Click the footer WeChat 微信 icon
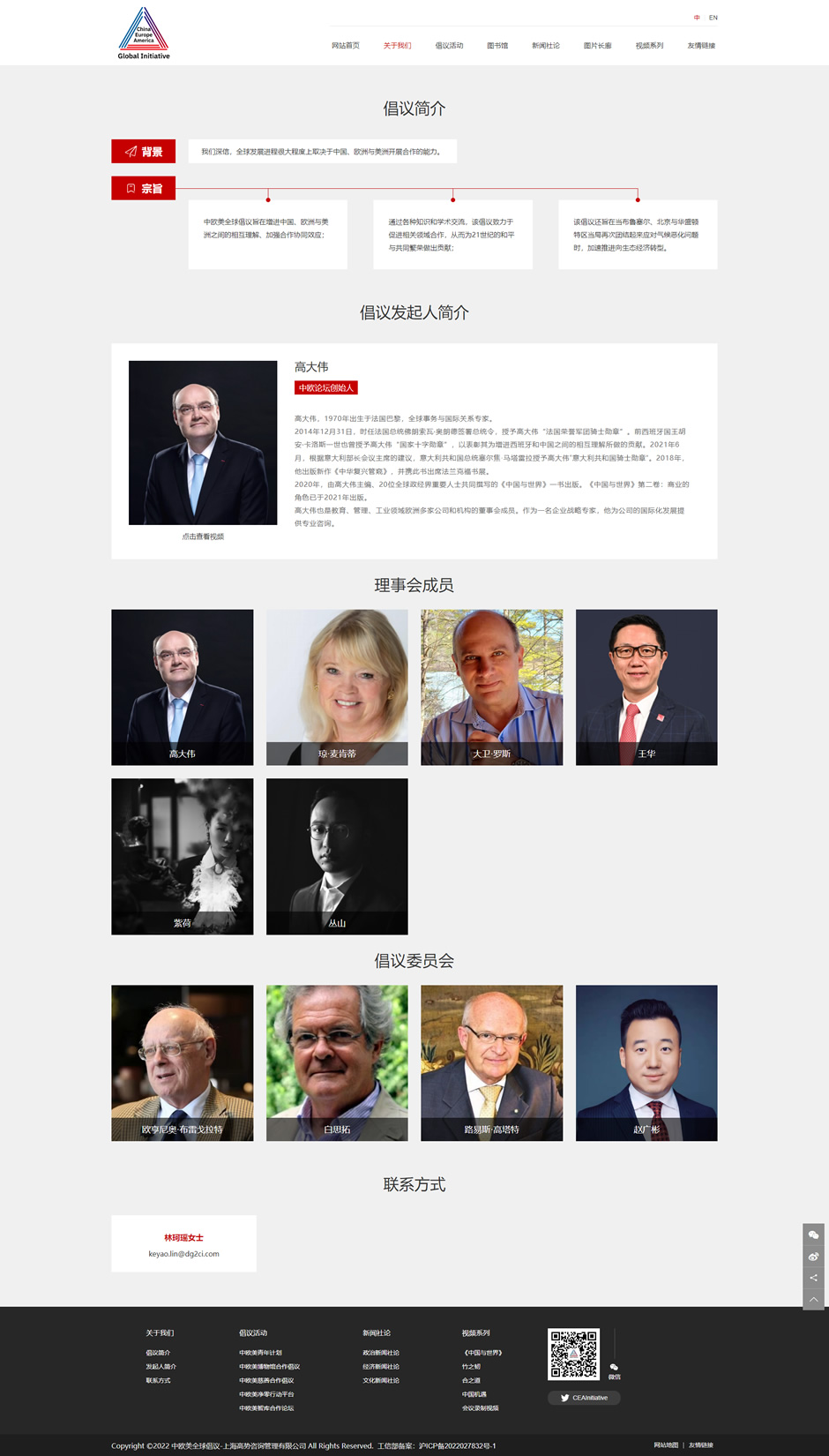The image size is (829, 1456). (x=615, y=1370)
